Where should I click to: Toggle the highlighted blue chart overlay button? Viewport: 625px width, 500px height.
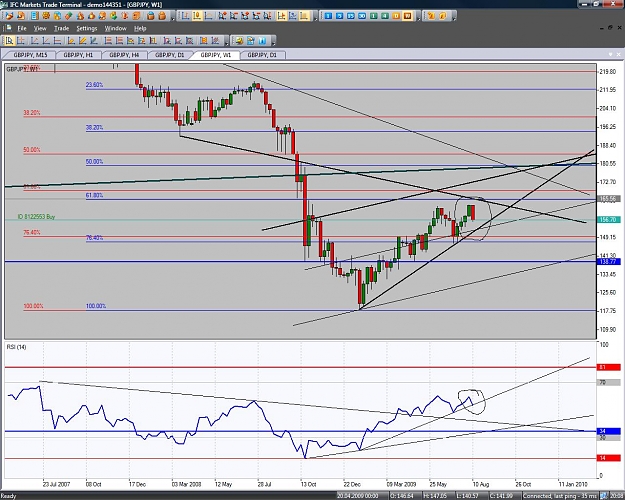tap(293, 16)
